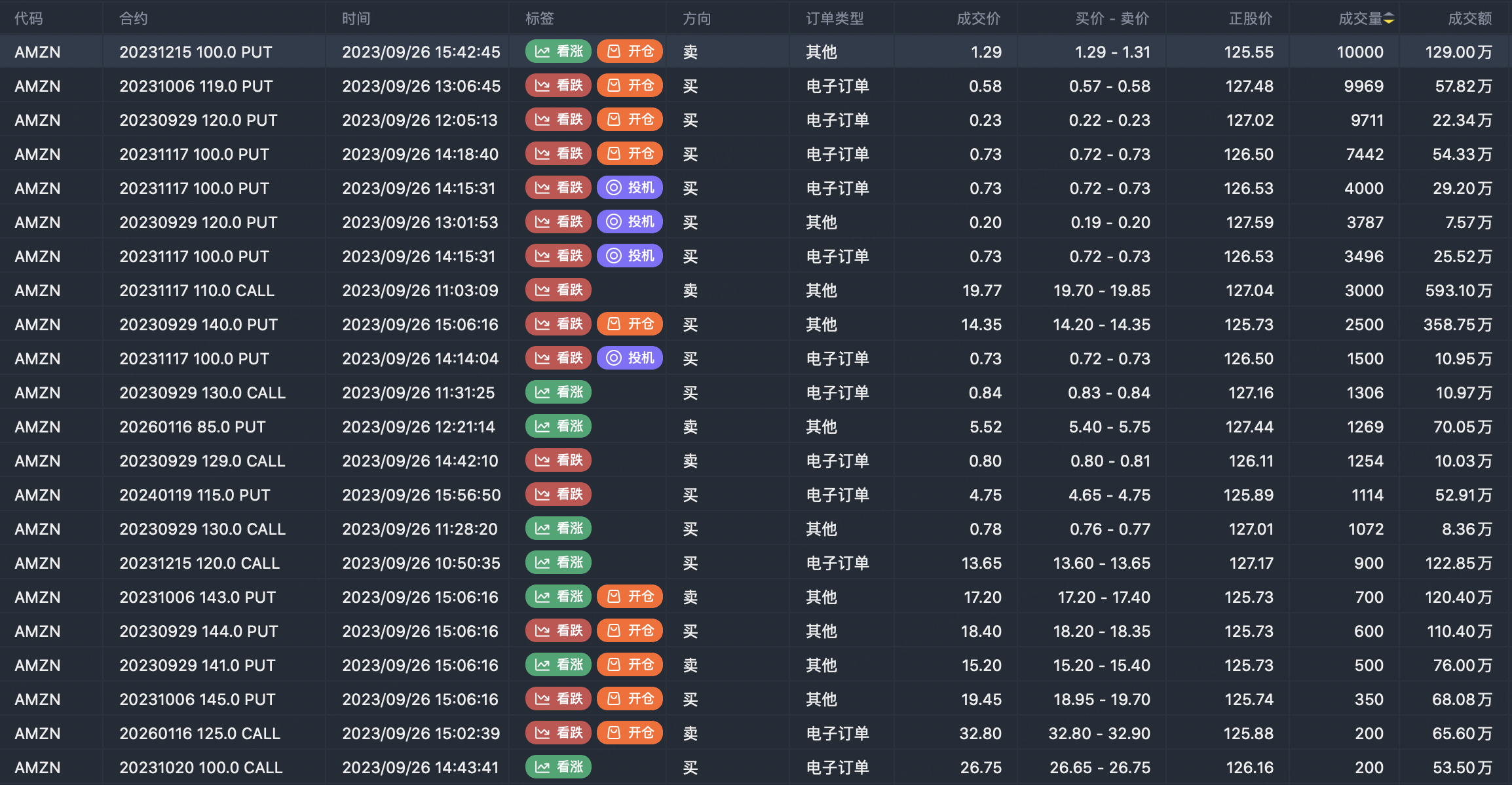Screen dimensions: 1512x785
Task: Select contract 20260116 125.0 CALL
Action: pos(200,733)
